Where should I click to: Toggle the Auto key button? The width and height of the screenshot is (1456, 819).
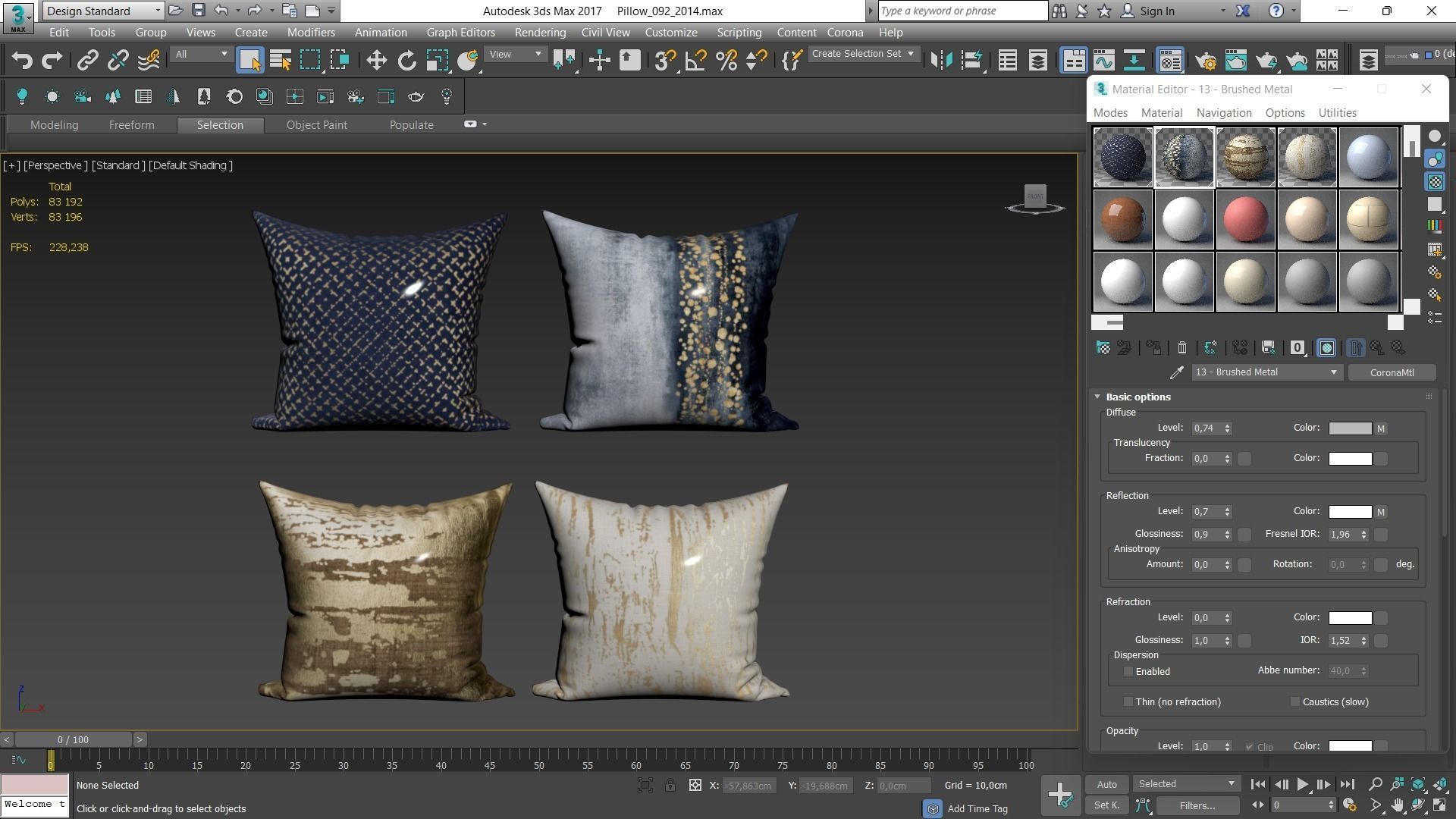(x=1106, y=785)
